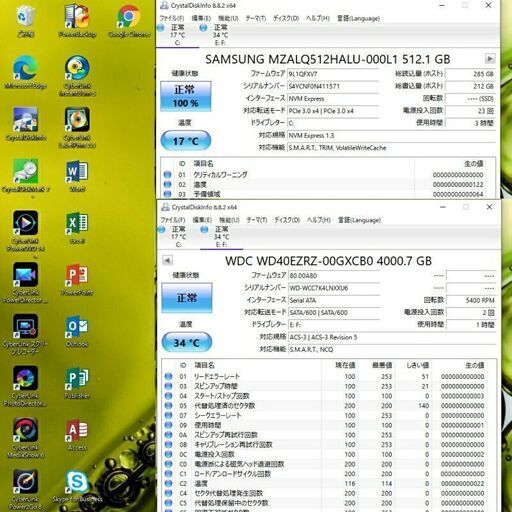
Task: Open ヘルプ(H) menu in top window
Action: (318, 18)
